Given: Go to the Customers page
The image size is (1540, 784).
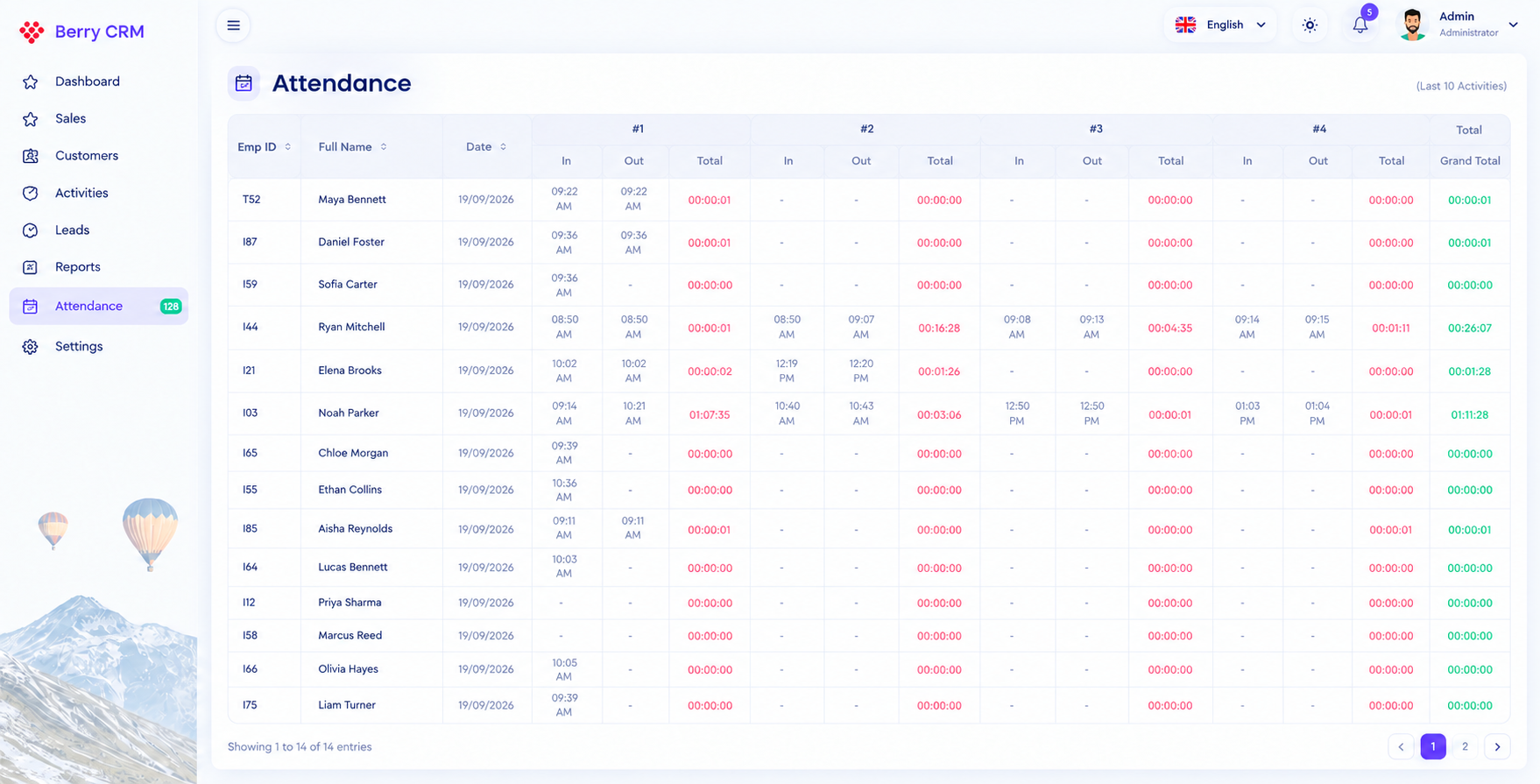Looking at the screenshot, I should (98, 156).
